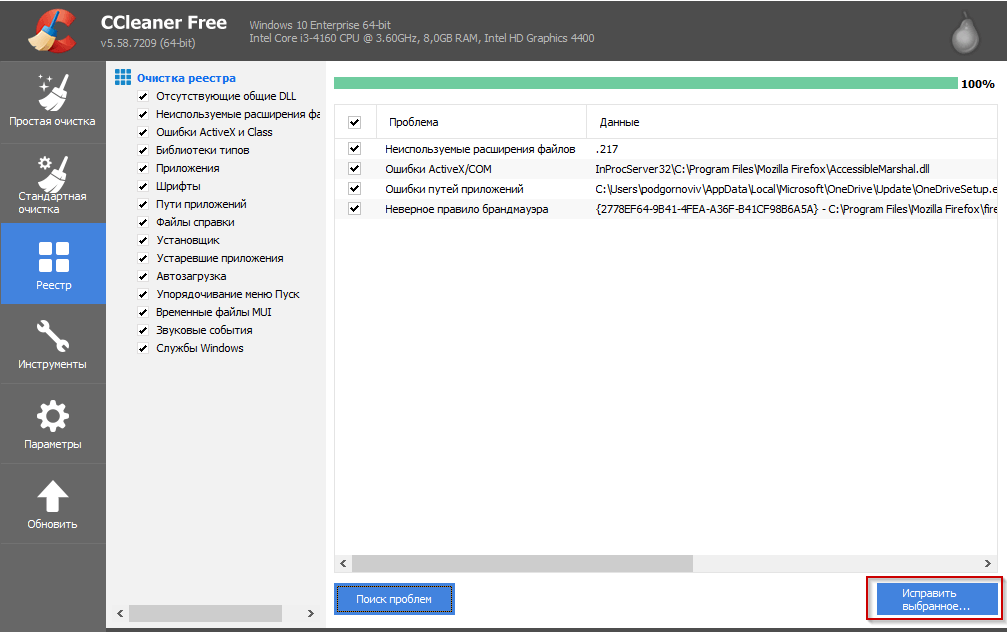The height and width of the screenshot is (632, 1007).
Task: Click the left panel scrollbar thumb
Action: click(x=206, y=613)
